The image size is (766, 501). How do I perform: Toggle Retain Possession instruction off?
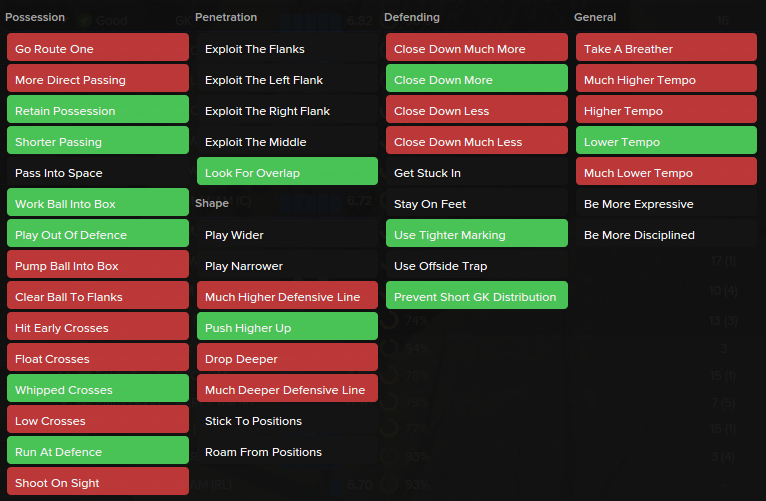[x=97, y=111]
